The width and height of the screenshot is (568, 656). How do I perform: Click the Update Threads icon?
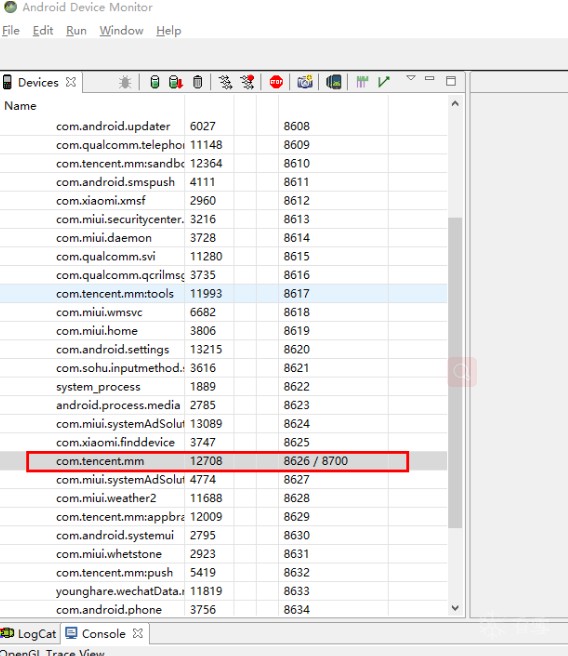[225, 82]
